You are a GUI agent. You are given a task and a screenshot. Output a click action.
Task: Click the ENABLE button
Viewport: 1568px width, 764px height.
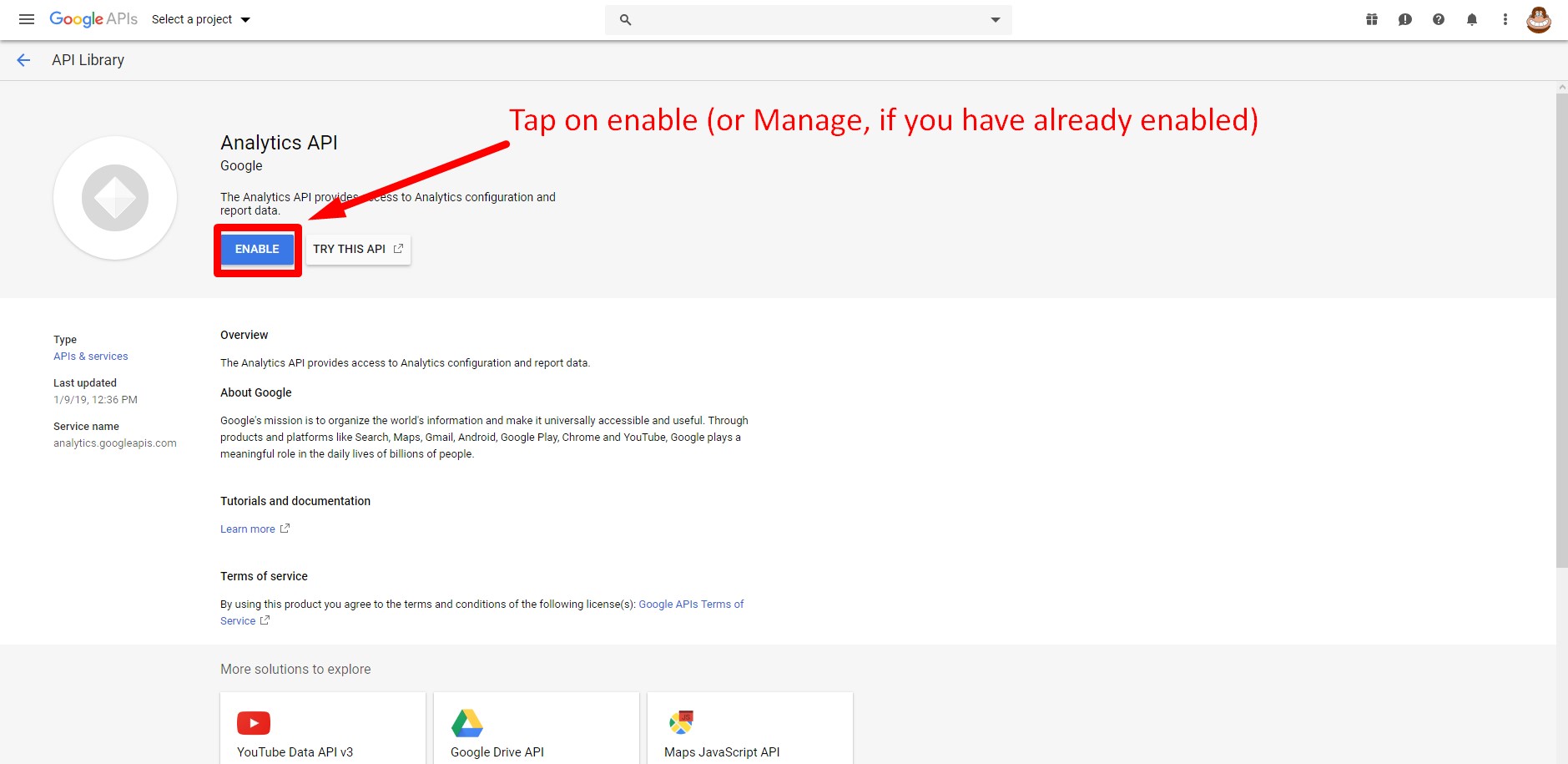[256, 249]
